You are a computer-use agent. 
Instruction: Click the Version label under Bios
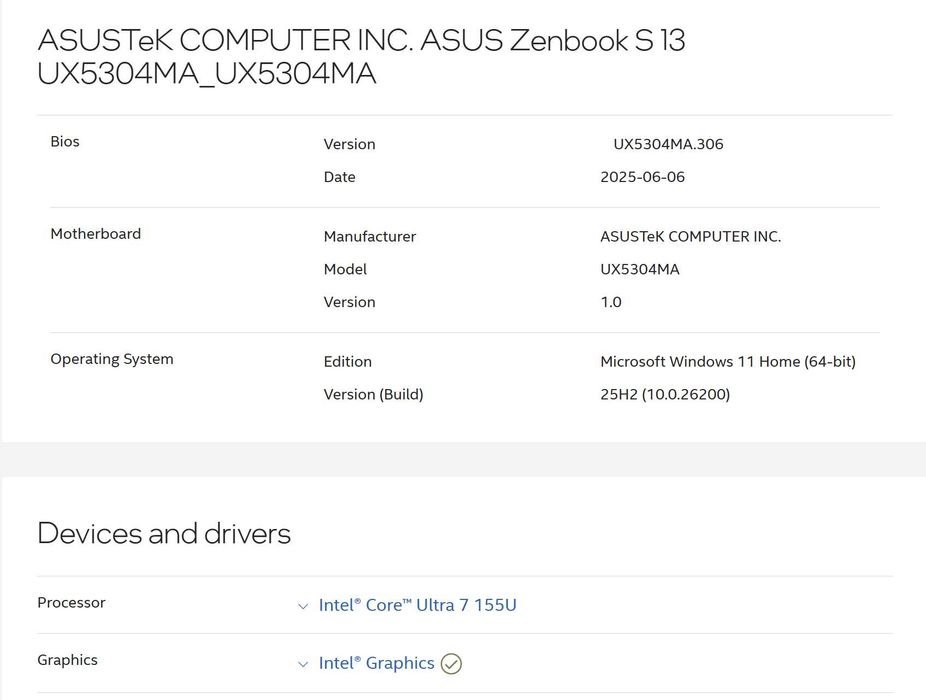[x=350, y=144]
